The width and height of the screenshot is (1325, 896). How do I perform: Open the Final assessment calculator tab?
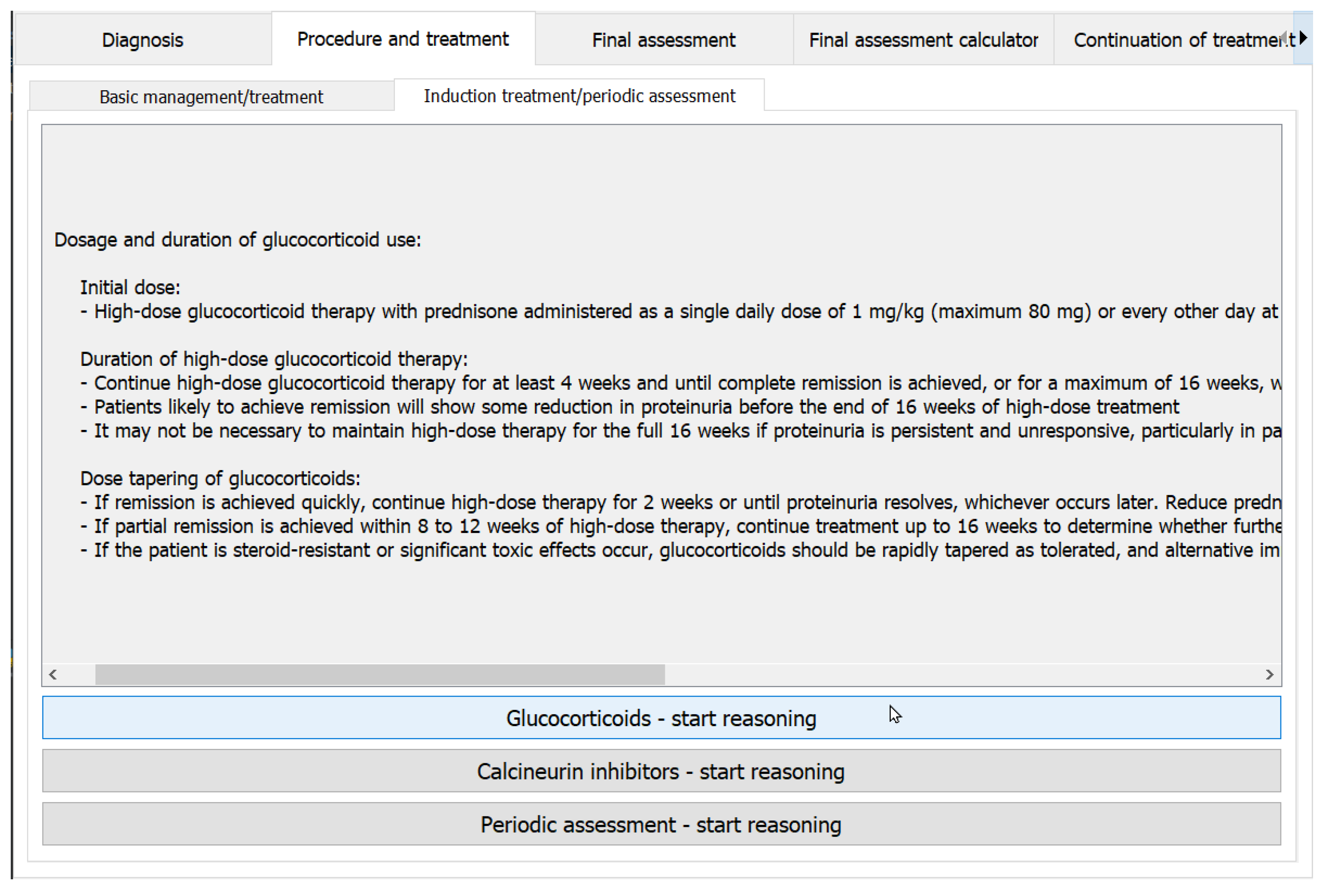coord(923,40)
